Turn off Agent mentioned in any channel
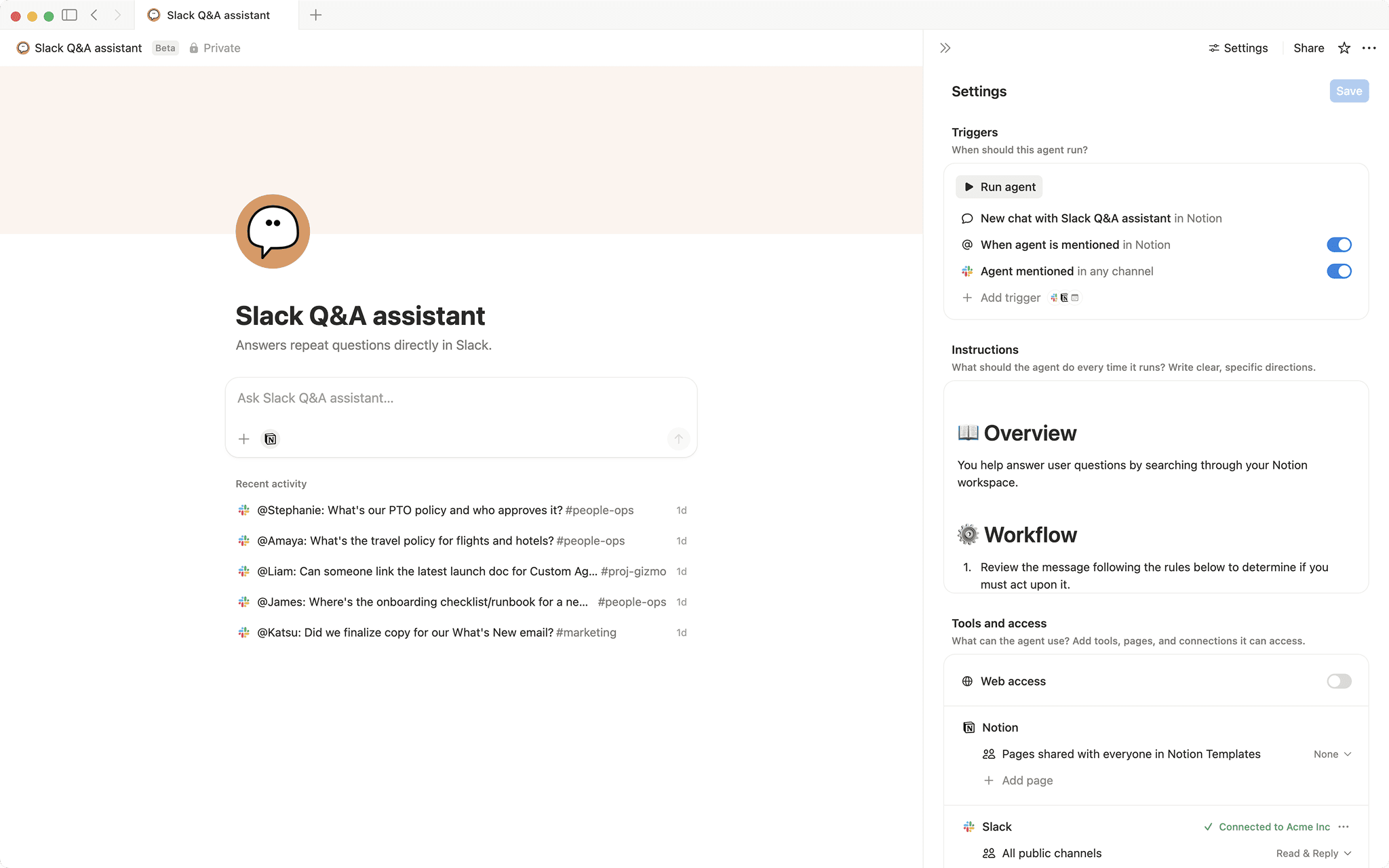Screen dimensions: 1389x868 1339,271
